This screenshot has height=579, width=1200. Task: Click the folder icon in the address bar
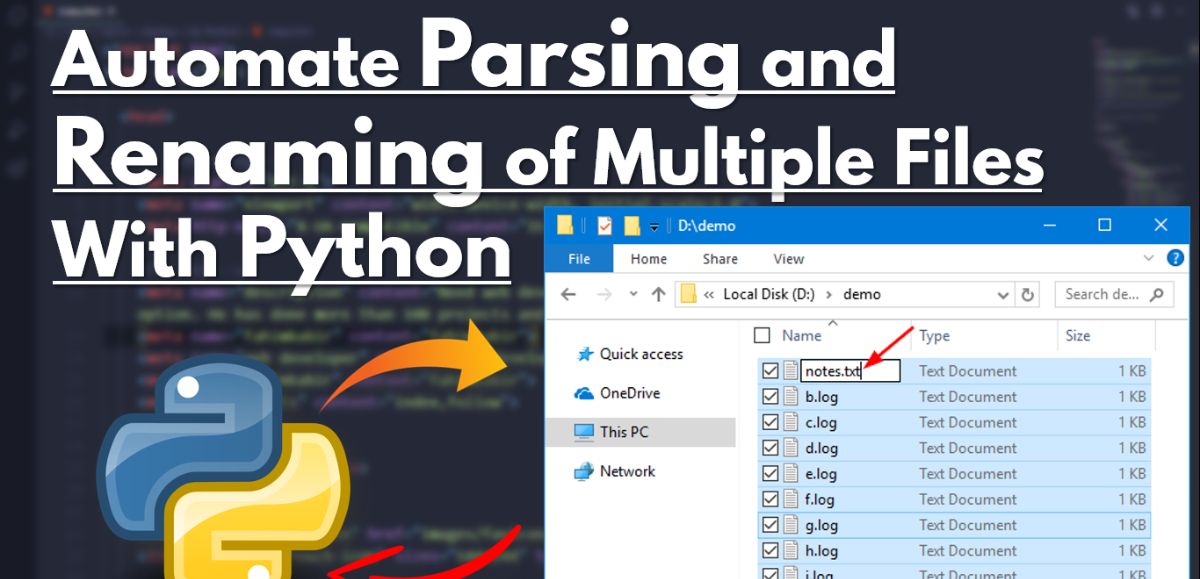pos(688,294)
